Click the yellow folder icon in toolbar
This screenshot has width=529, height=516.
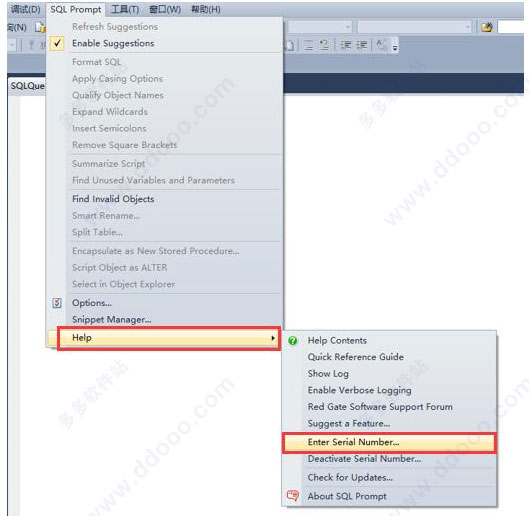pos(487,27)
